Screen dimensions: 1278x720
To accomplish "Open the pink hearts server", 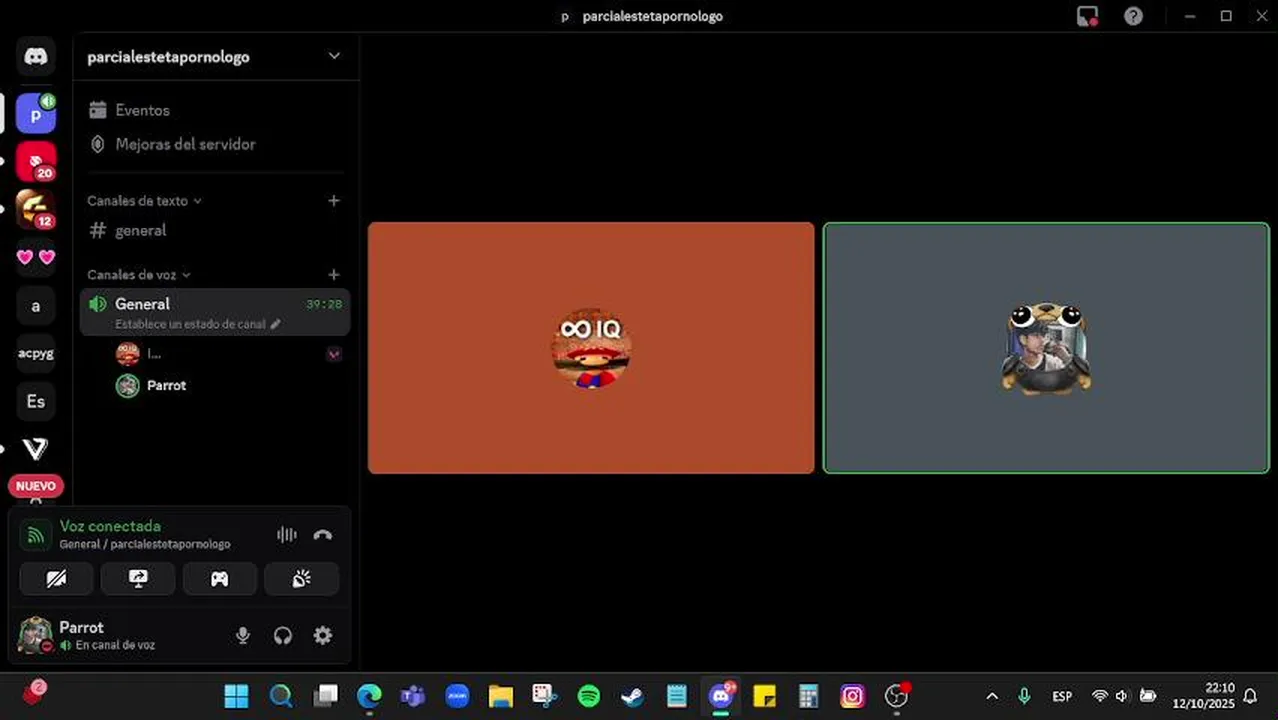I will coord(36,257).
